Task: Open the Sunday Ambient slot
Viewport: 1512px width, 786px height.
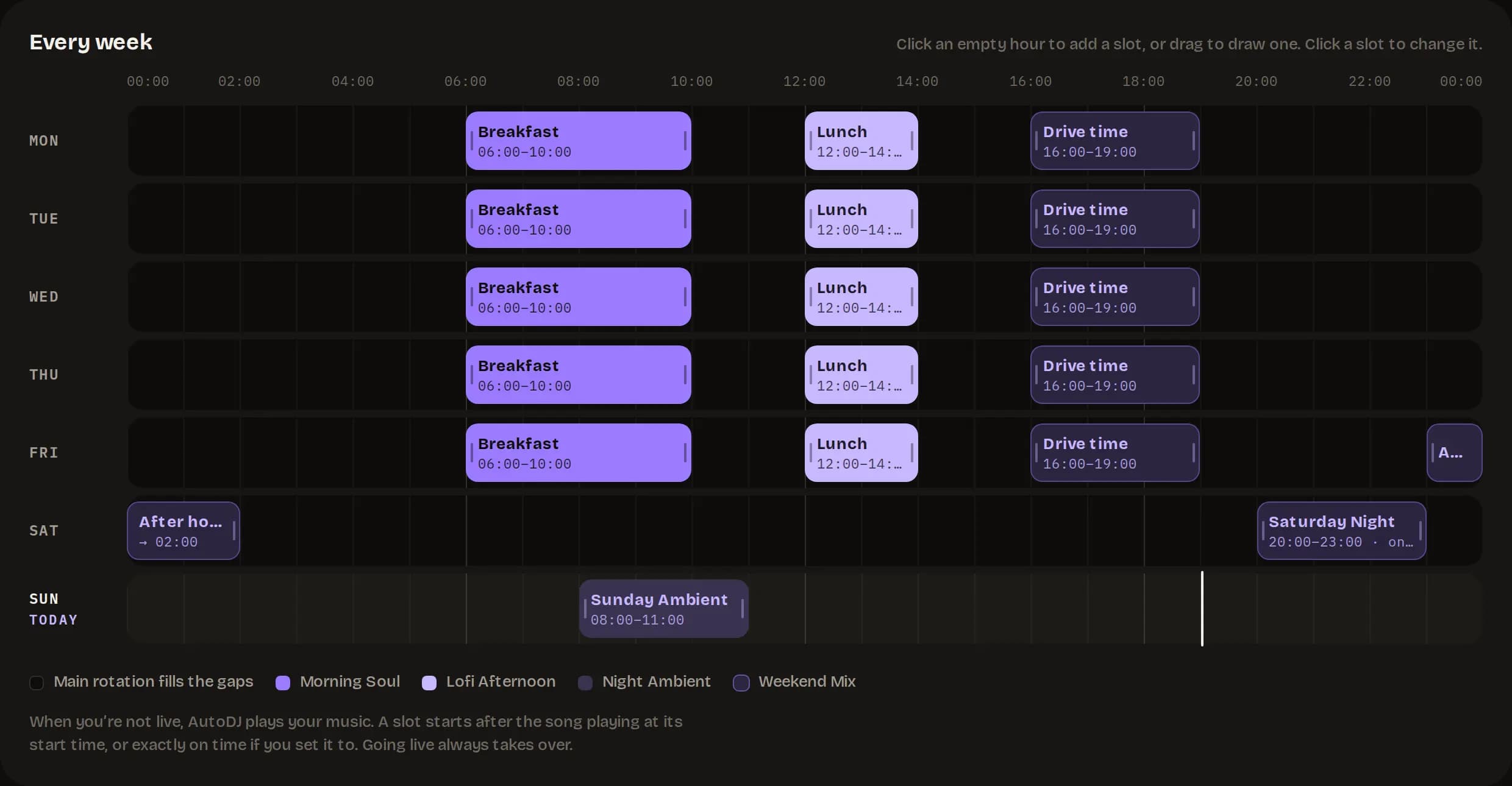Action: [663, 609]
